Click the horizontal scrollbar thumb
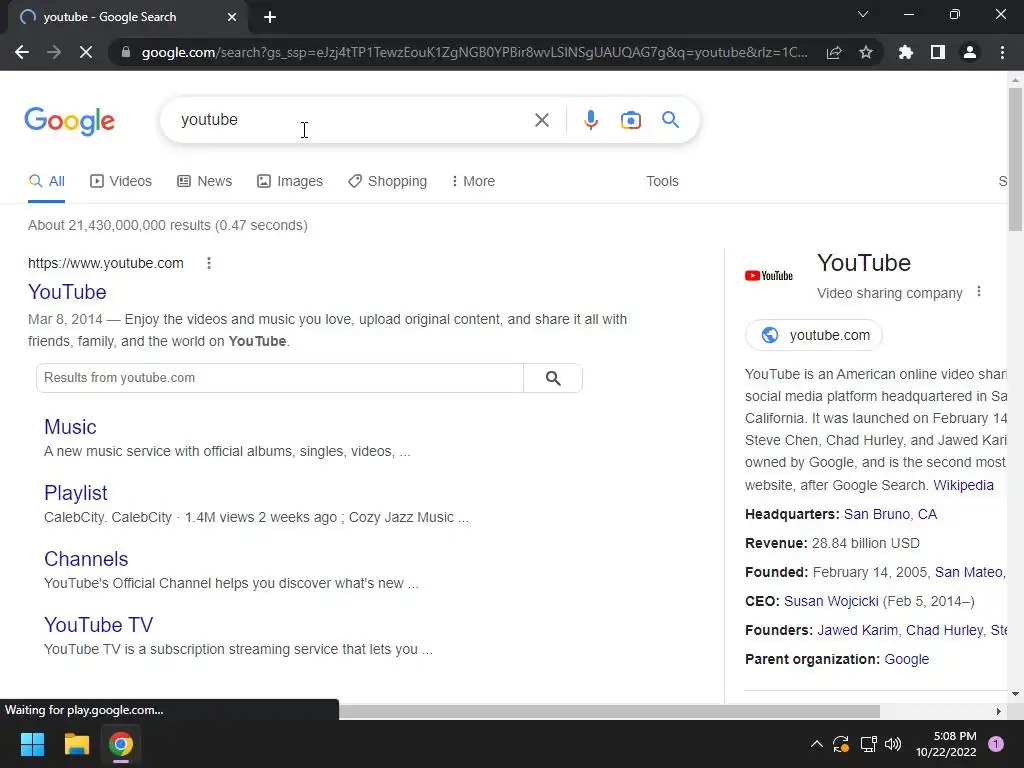 tap(609, 711)
